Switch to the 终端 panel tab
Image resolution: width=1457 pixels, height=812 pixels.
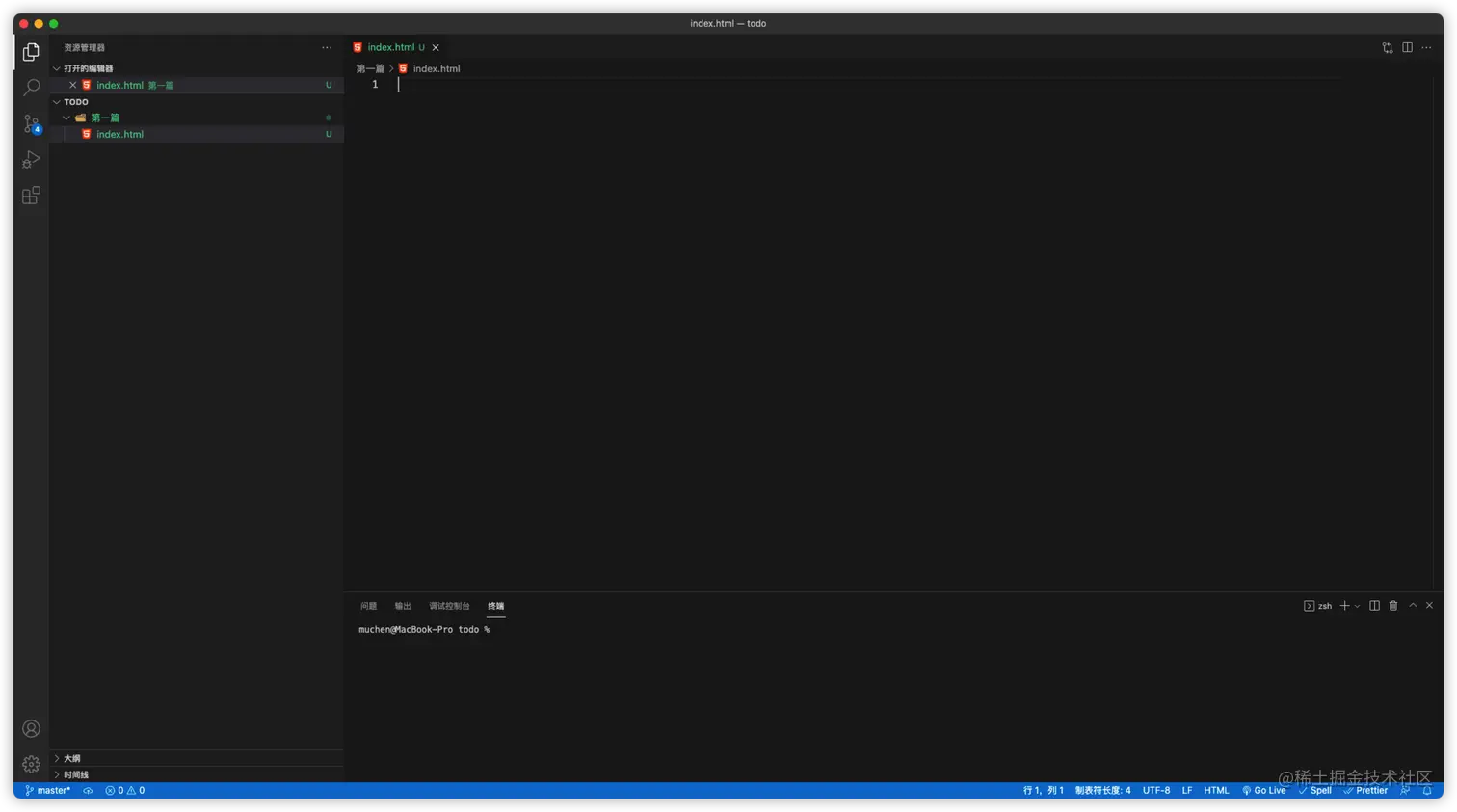(495, 606)
